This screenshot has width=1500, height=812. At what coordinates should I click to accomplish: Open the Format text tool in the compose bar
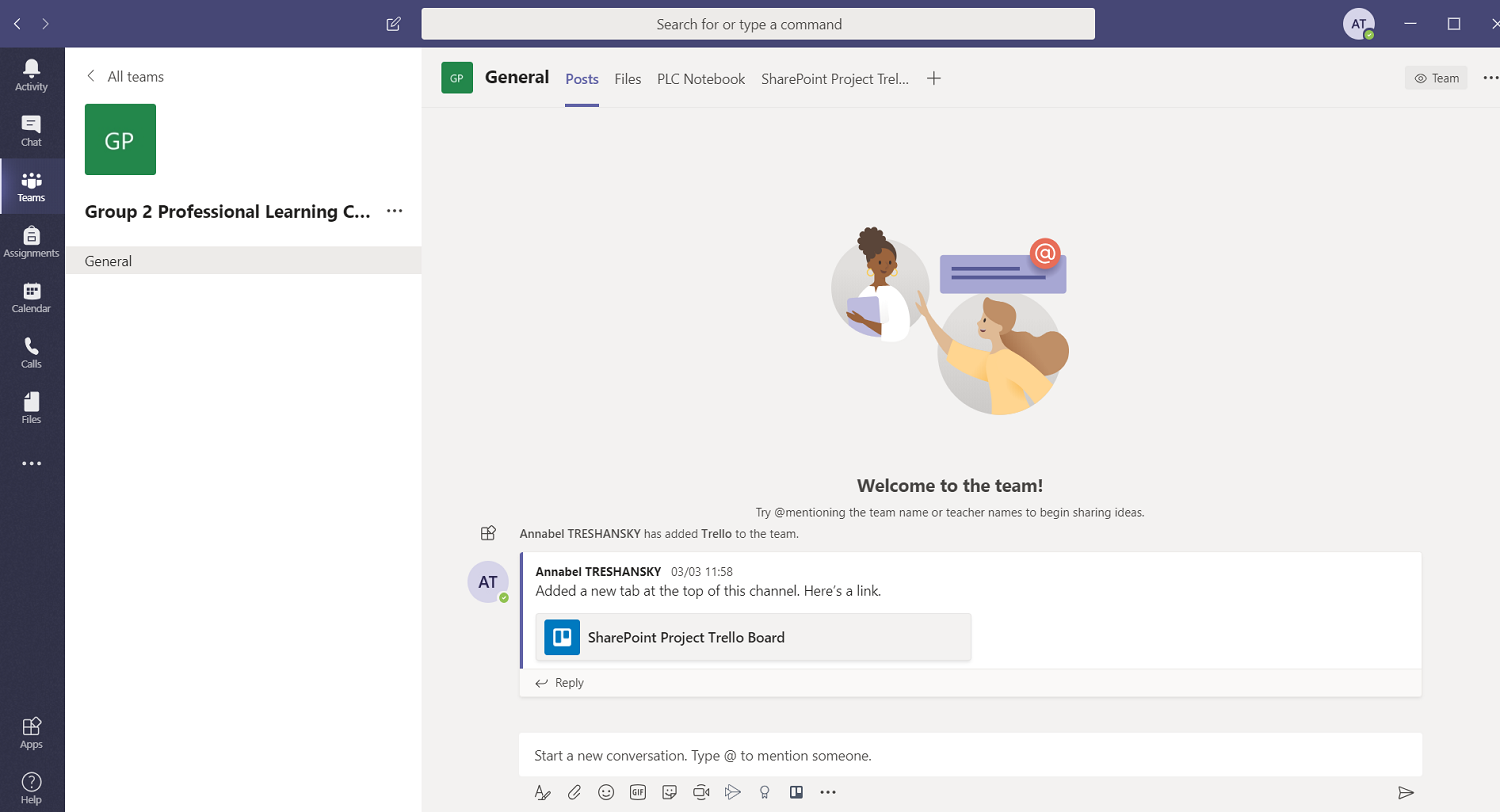(542, 792)
